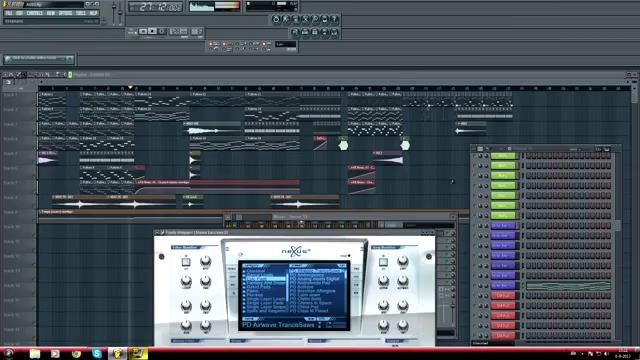Screen dimensions: 640x360
Task: Click the sixth round shortcut icon in top row
Action: [x=325, y=19]
